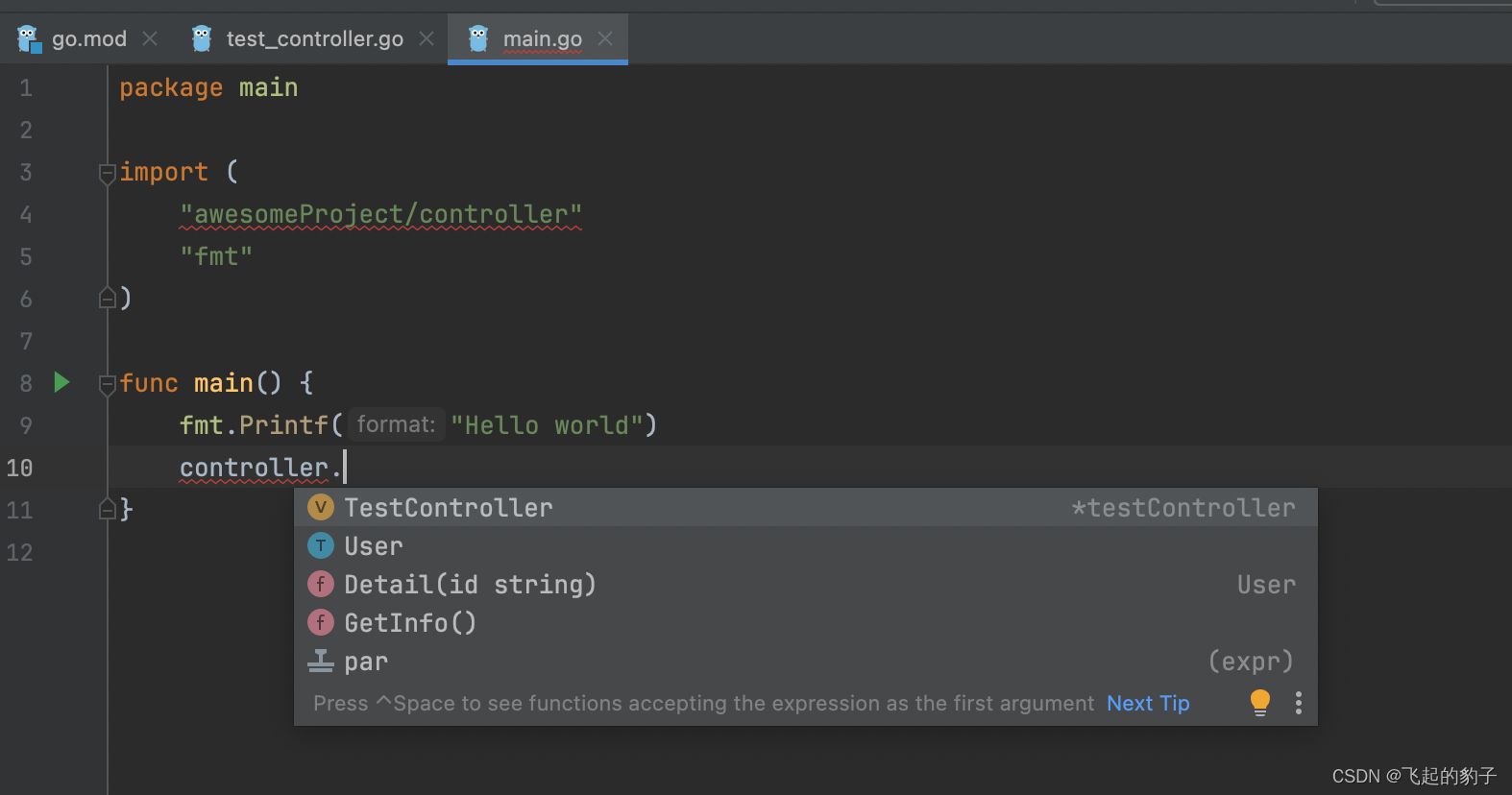
Task: Click the User return type hint beside Detail
Action: pyautogui.click(x=1266, y=584)
